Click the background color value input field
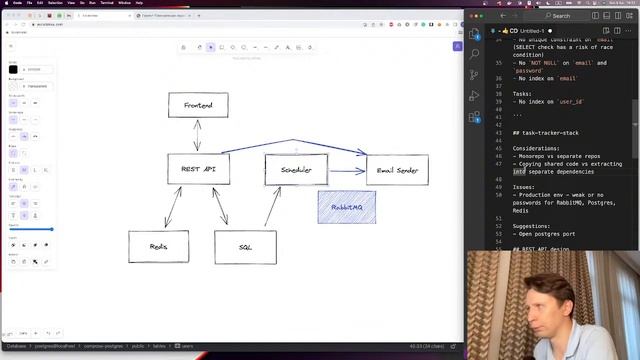640x360 pixels. point(37,86)
